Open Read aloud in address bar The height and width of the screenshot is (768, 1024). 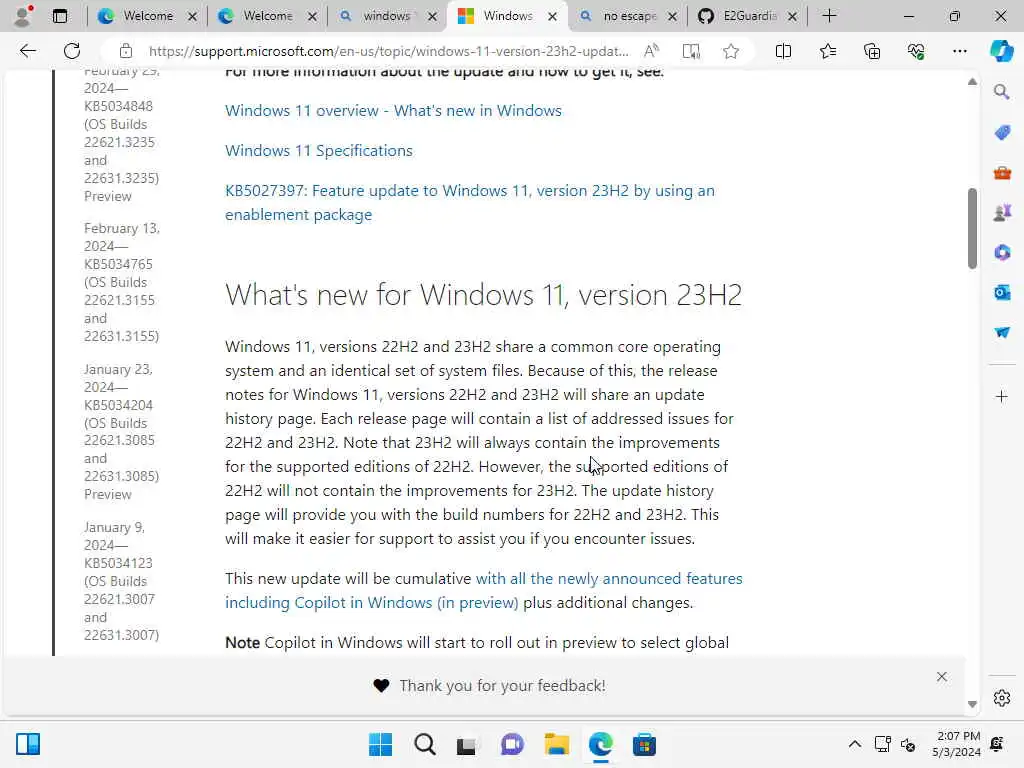[651, 51]
